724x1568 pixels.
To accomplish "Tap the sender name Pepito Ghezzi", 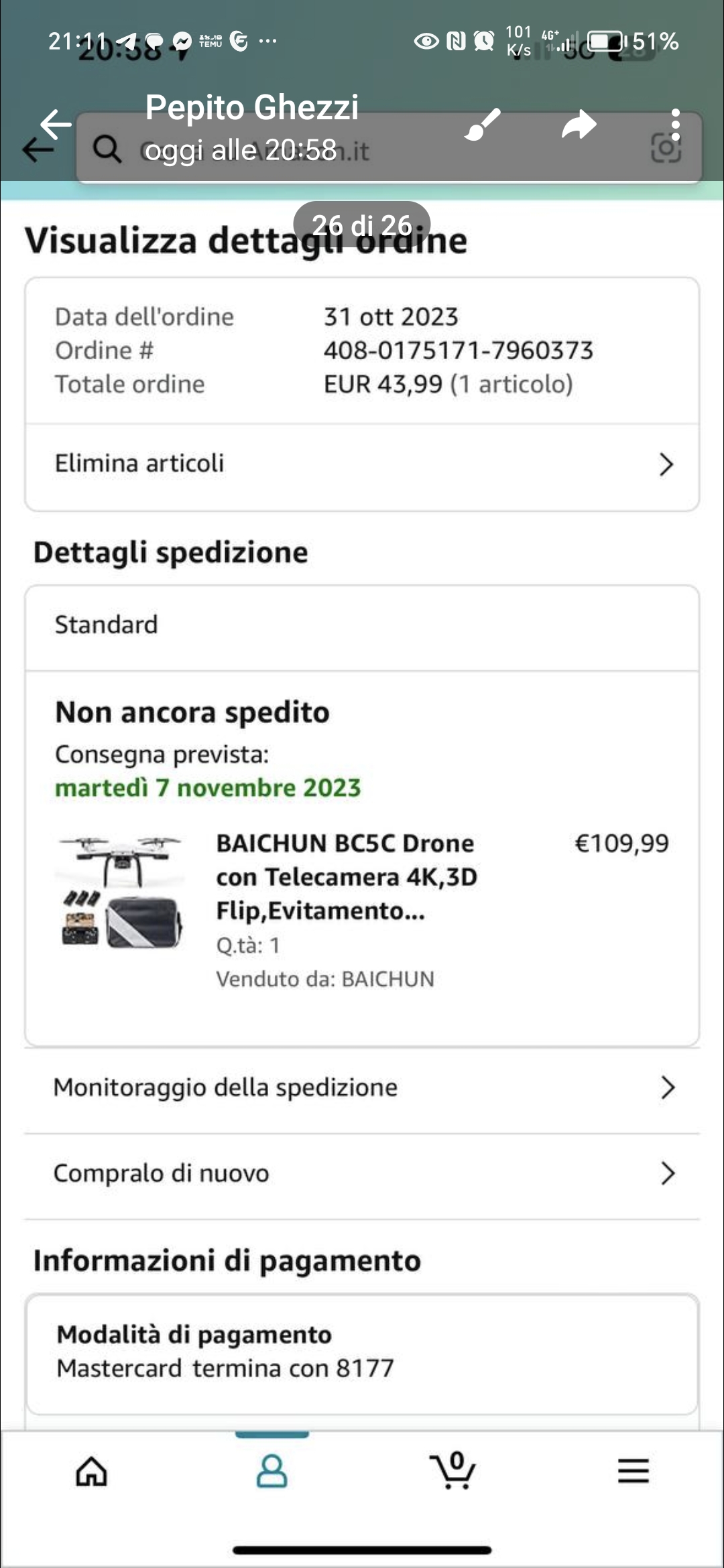I will pyautogui.click(x=252, y=107).
